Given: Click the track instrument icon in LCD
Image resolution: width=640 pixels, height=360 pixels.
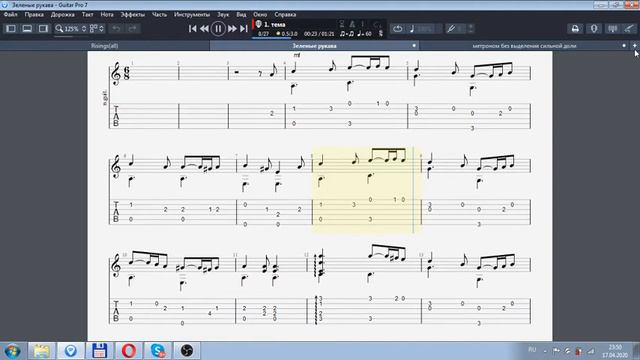Looking at the screenshot, I should pos(258,24).
